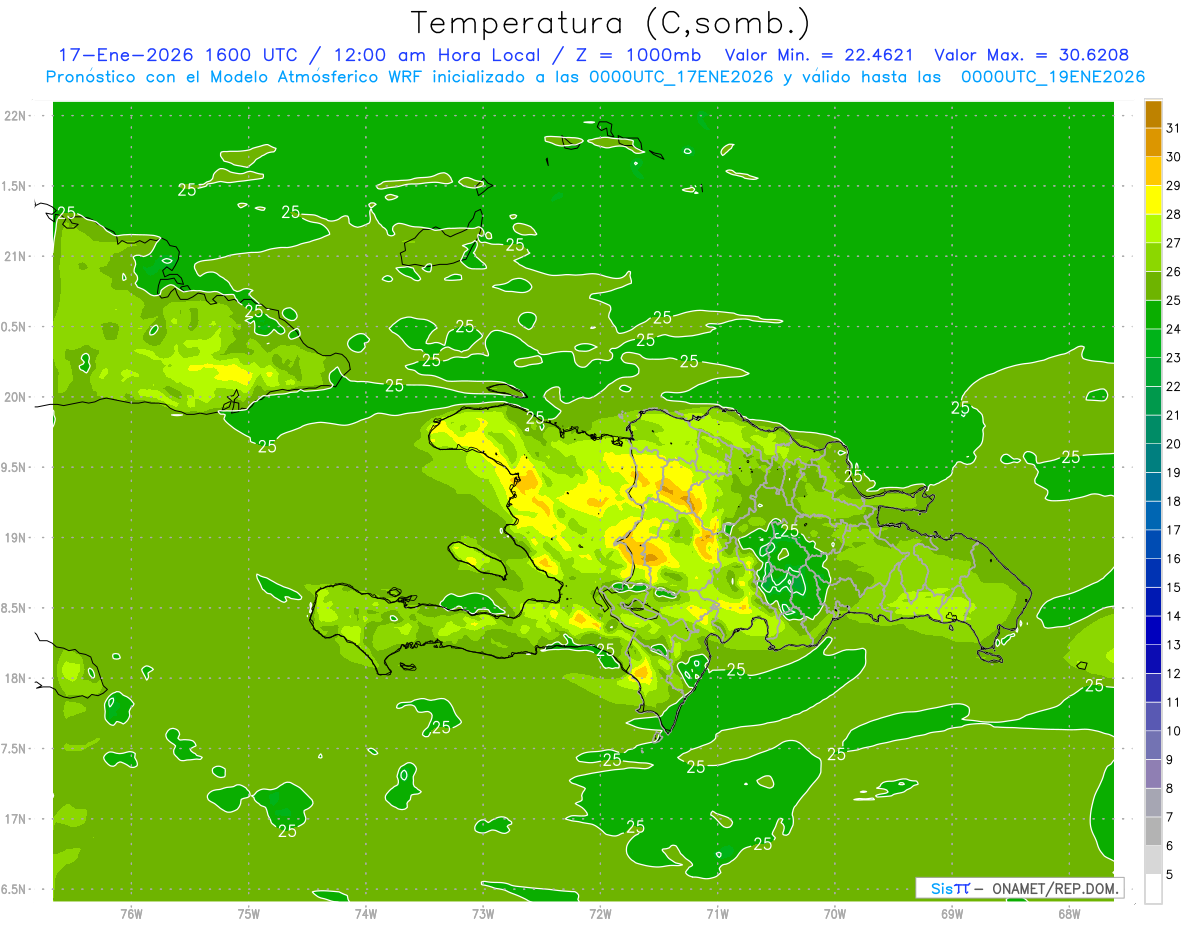Image resolution: width=1200 pixels, height=927 pixels.
Task: Click the legend value 31
Action: pyautogui.click(x=1174, y=128)
